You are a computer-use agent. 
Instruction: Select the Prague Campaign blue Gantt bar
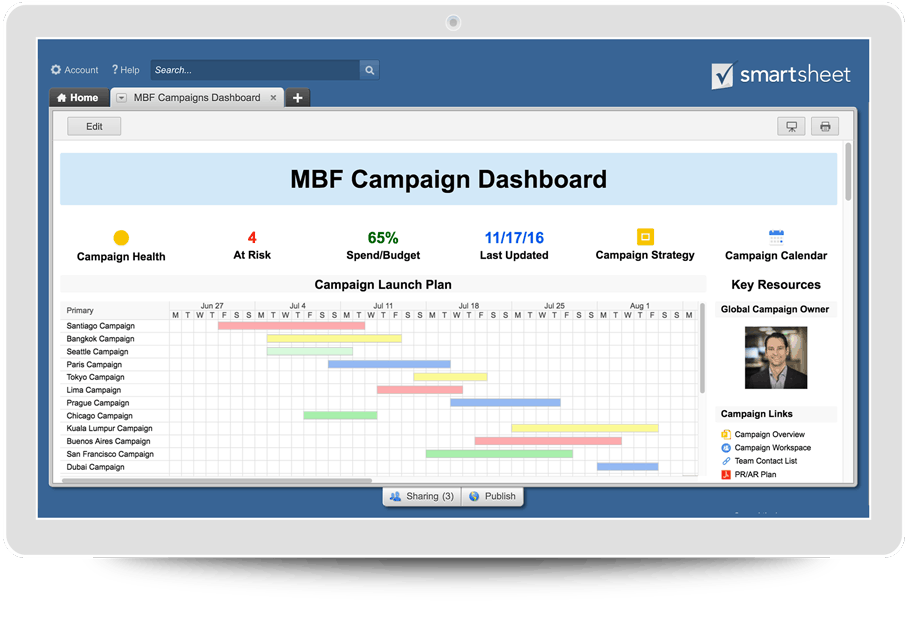coord(506,403)
